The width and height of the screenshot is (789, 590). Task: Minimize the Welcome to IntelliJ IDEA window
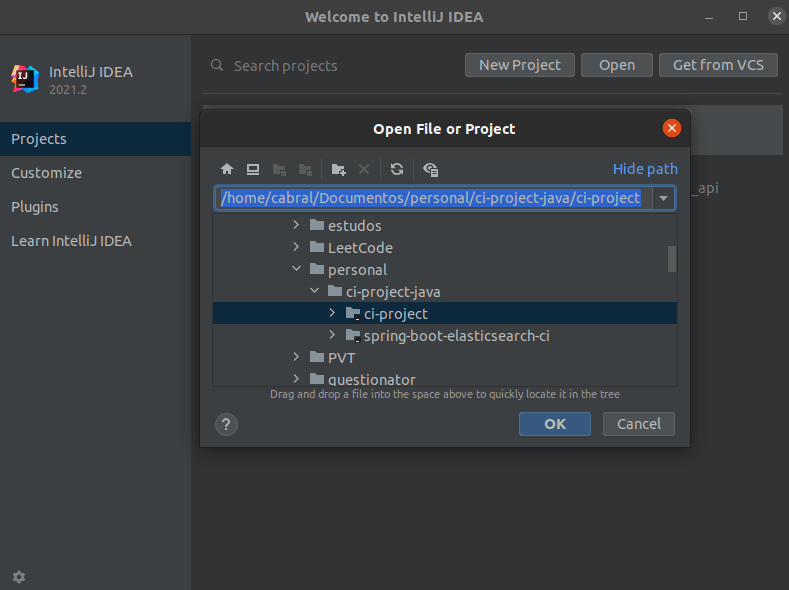(x=709, y=17)
